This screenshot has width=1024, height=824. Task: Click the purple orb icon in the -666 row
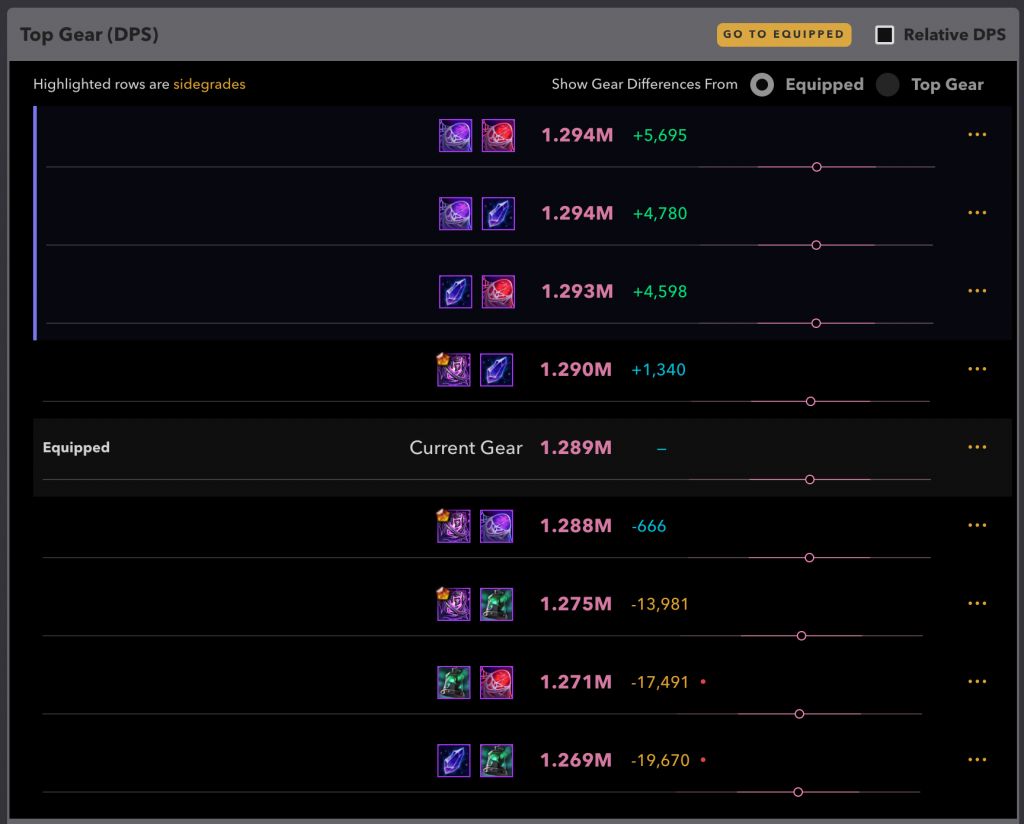tap(497, 526)
